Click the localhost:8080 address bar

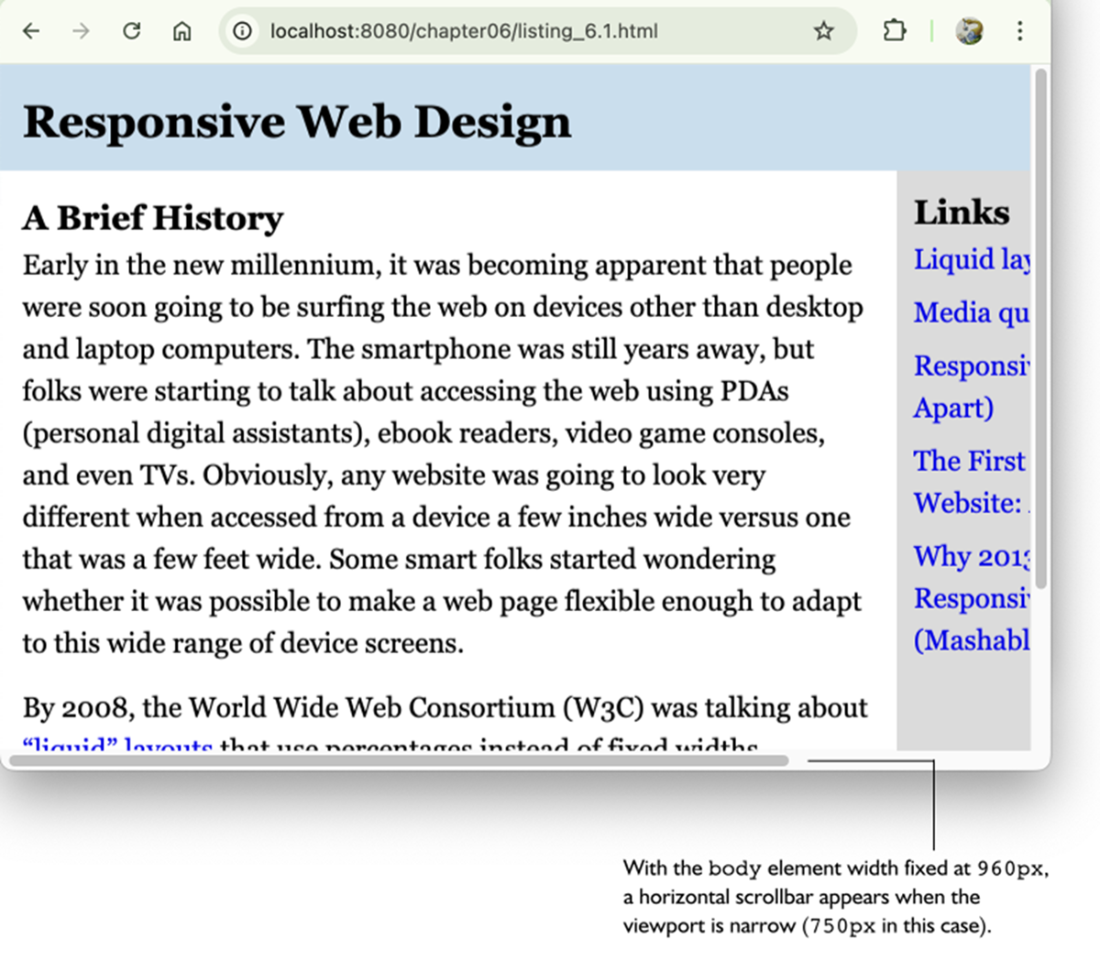pyautogui.click(x=500, y=31)
